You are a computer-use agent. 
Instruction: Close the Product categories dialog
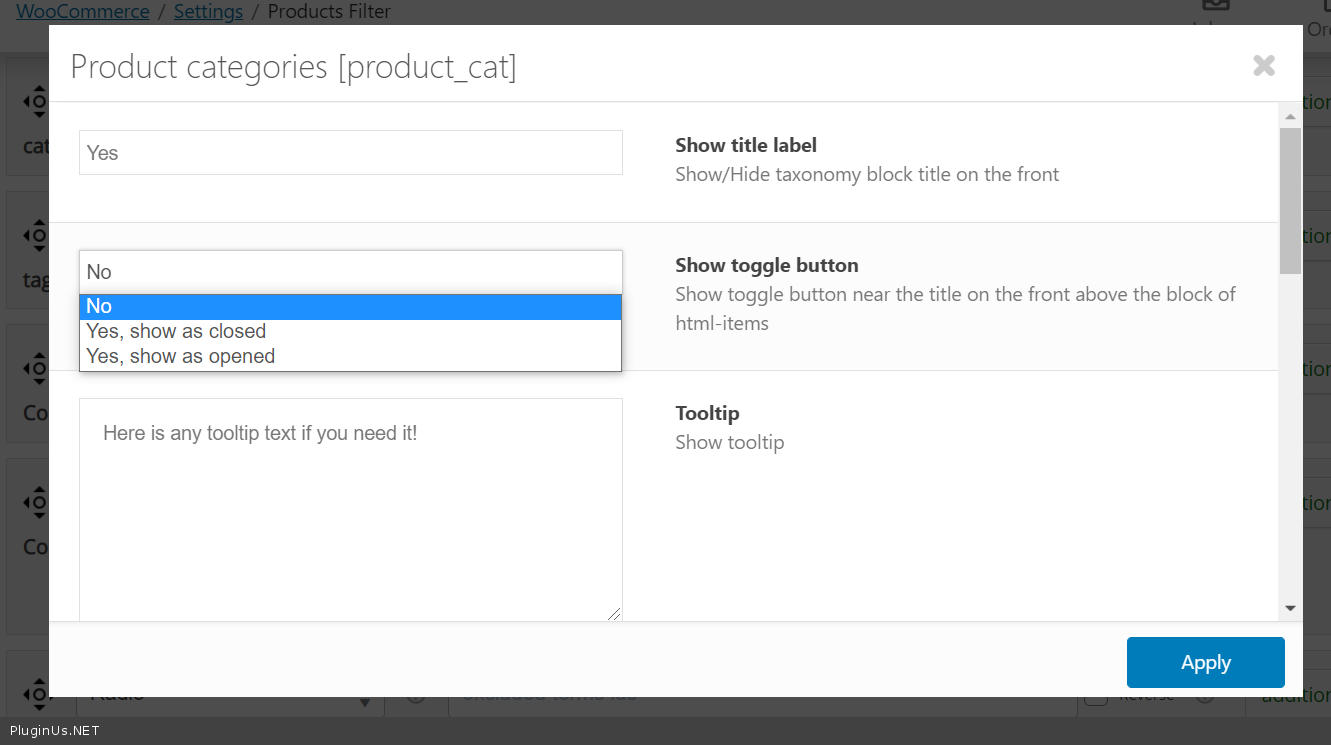click(1264, 66)
